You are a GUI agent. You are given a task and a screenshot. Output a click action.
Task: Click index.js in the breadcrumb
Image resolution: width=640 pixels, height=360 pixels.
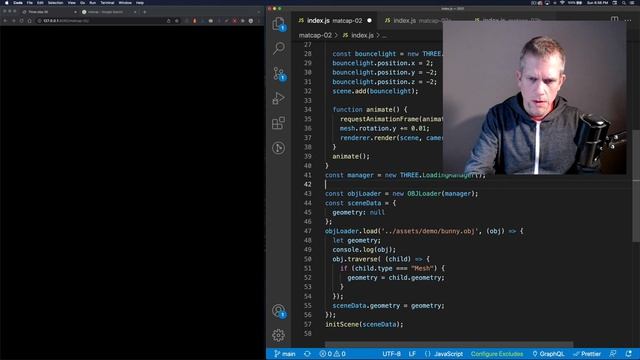pos(362,36)
